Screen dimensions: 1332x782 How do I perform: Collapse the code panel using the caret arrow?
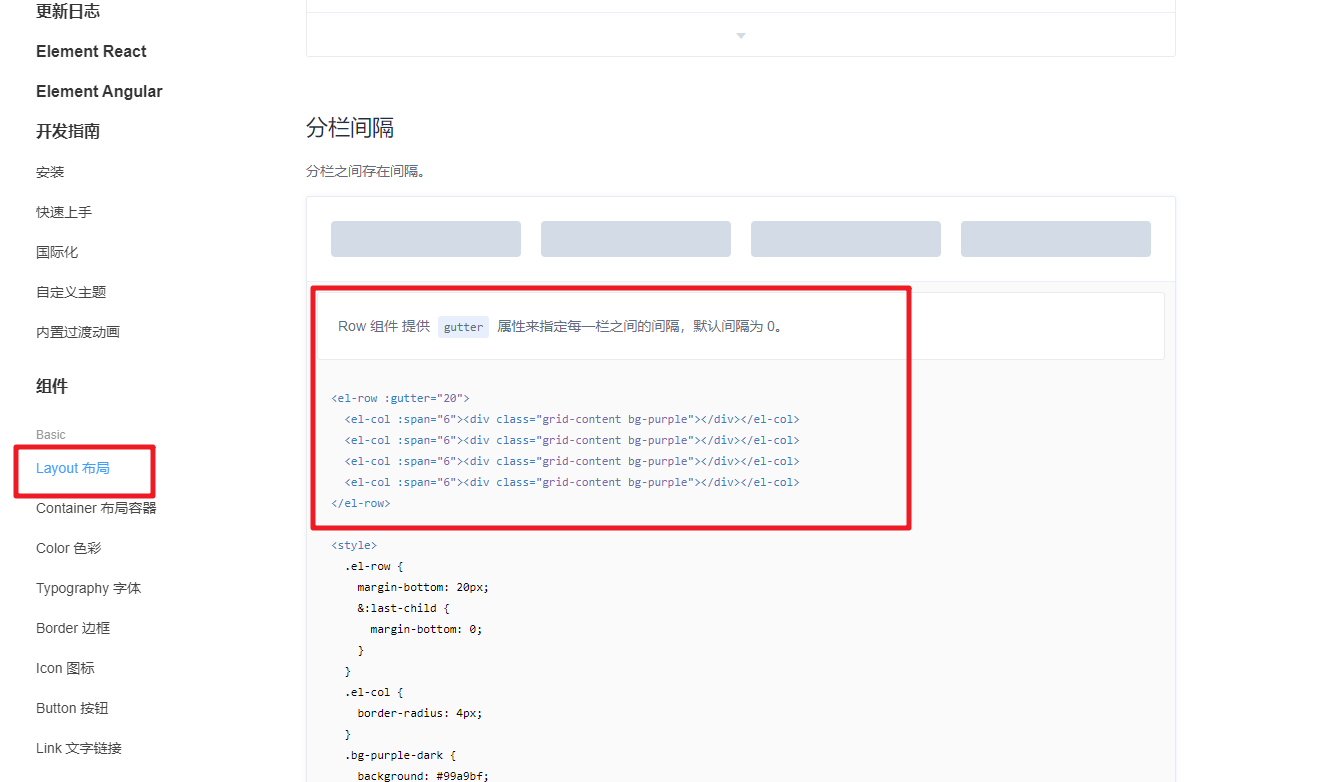[x=741, y=35]
